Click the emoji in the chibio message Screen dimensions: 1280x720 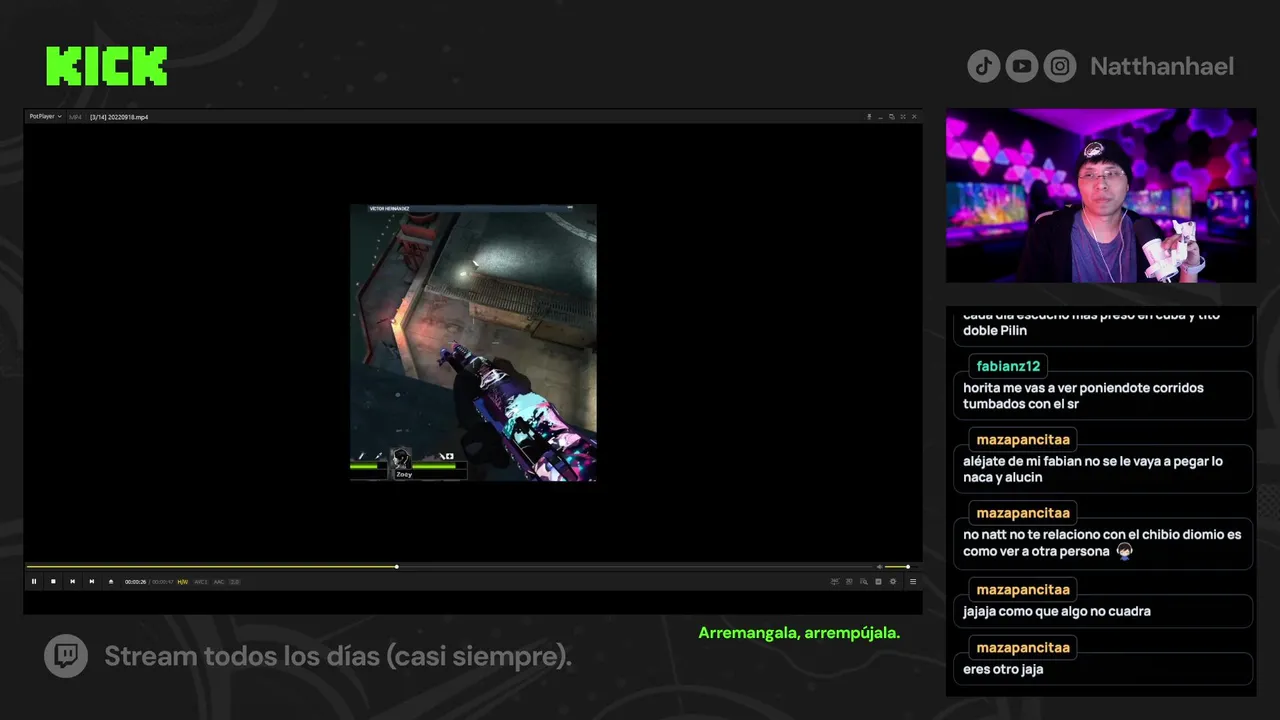tap(1124, 551)
